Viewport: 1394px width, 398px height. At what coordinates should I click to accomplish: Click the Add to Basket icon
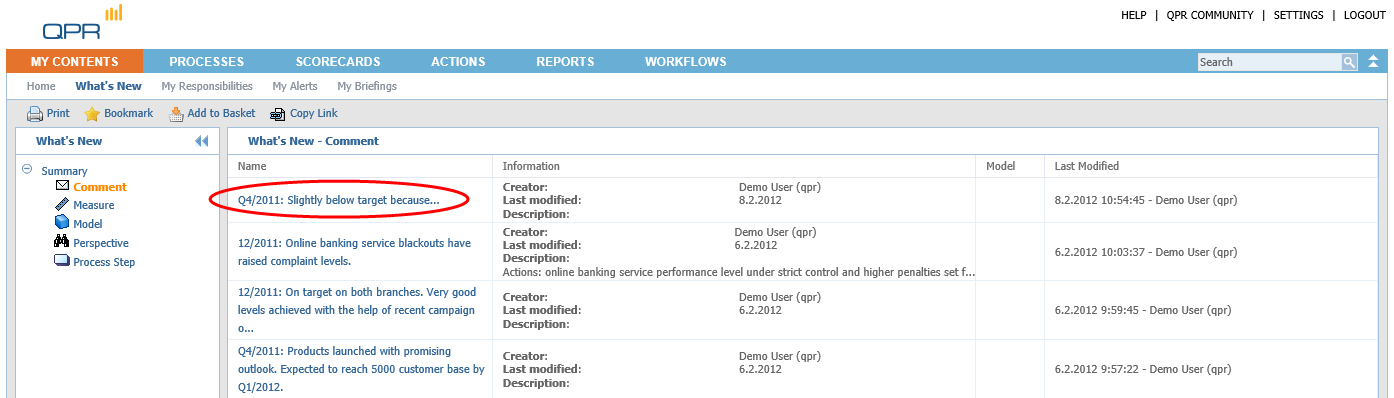[x=177, y=114]
